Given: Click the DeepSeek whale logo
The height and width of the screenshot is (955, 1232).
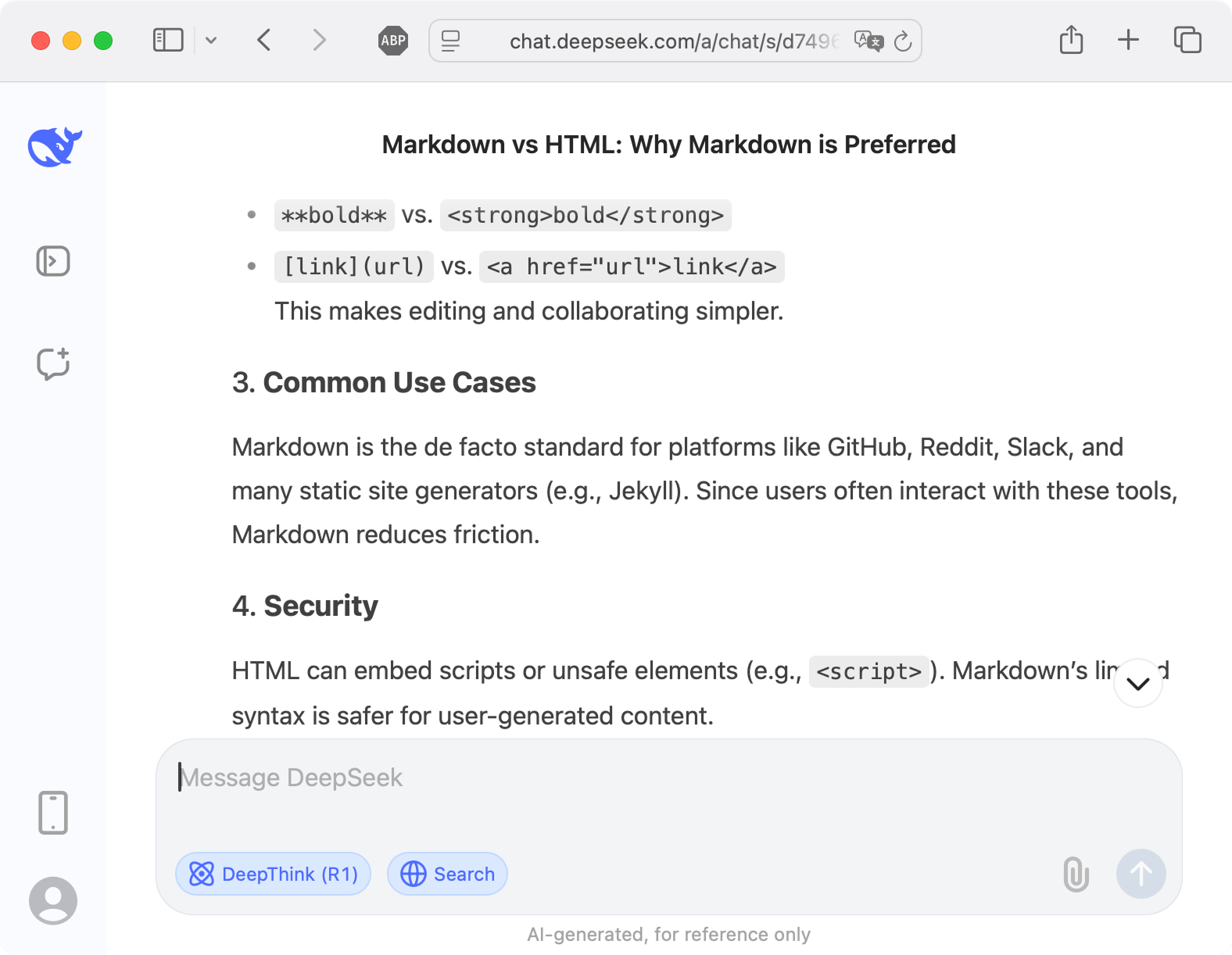Looking at the screenshot, I should [53, 145].
